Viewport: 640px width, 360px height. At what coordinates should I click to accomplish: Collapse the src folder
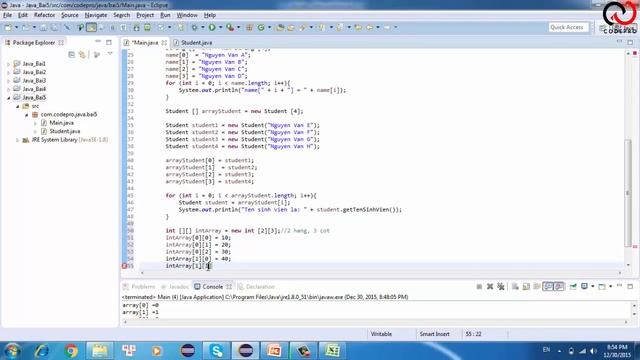(x=18, y=106)
